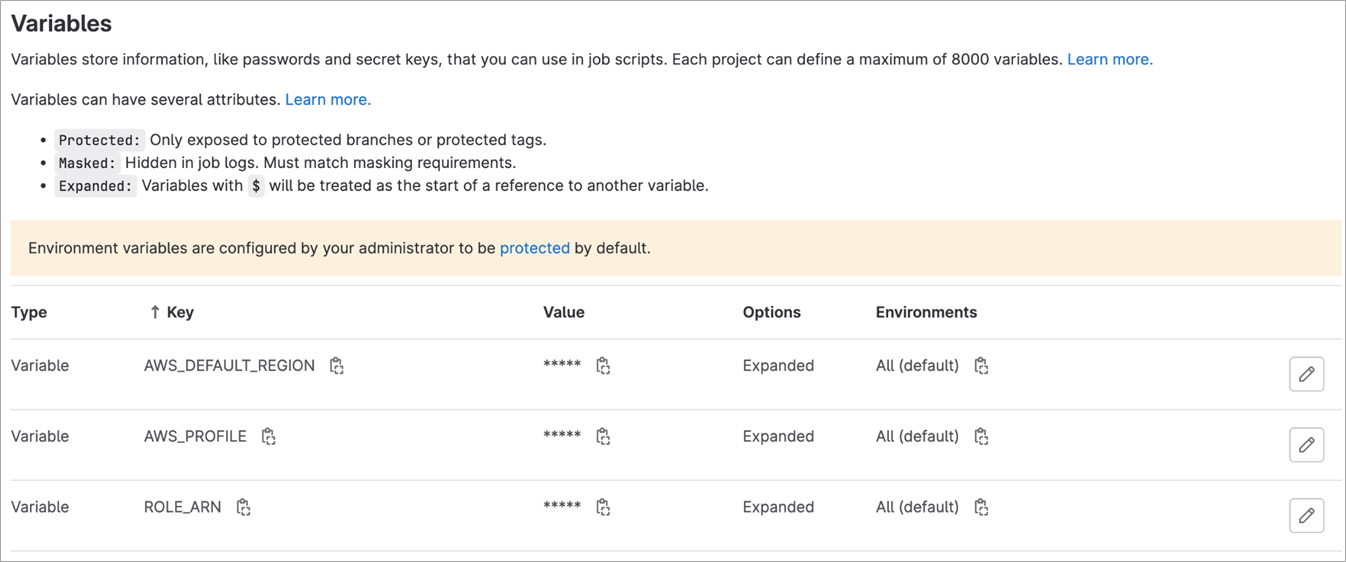Screen dimensions: 1346x562
Task: Copy the ROLE_ARN masked value
Action: pos(603,508)
